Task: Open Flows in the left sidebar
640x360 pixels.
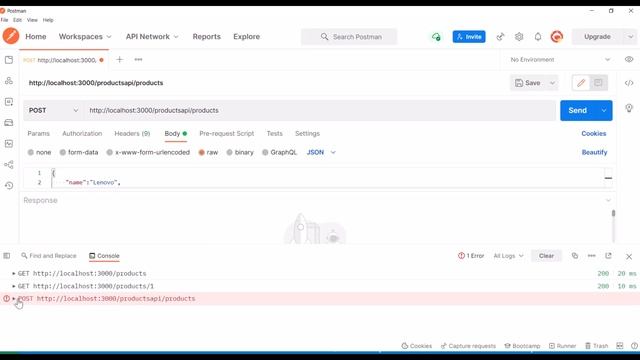Action: (x=9, y=164)
